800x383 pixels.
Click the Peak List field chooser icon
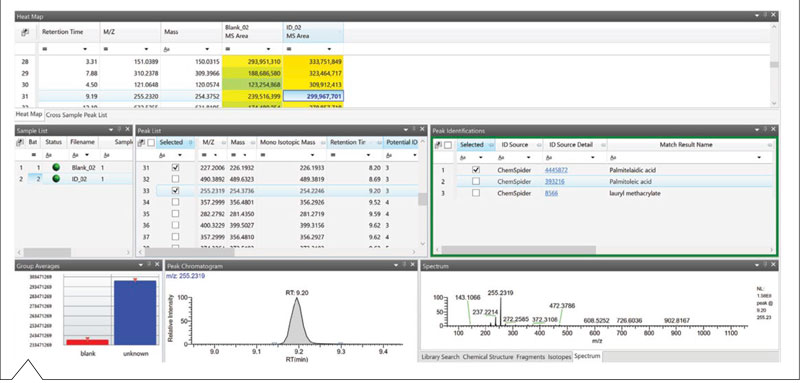(x=141, y=143)
